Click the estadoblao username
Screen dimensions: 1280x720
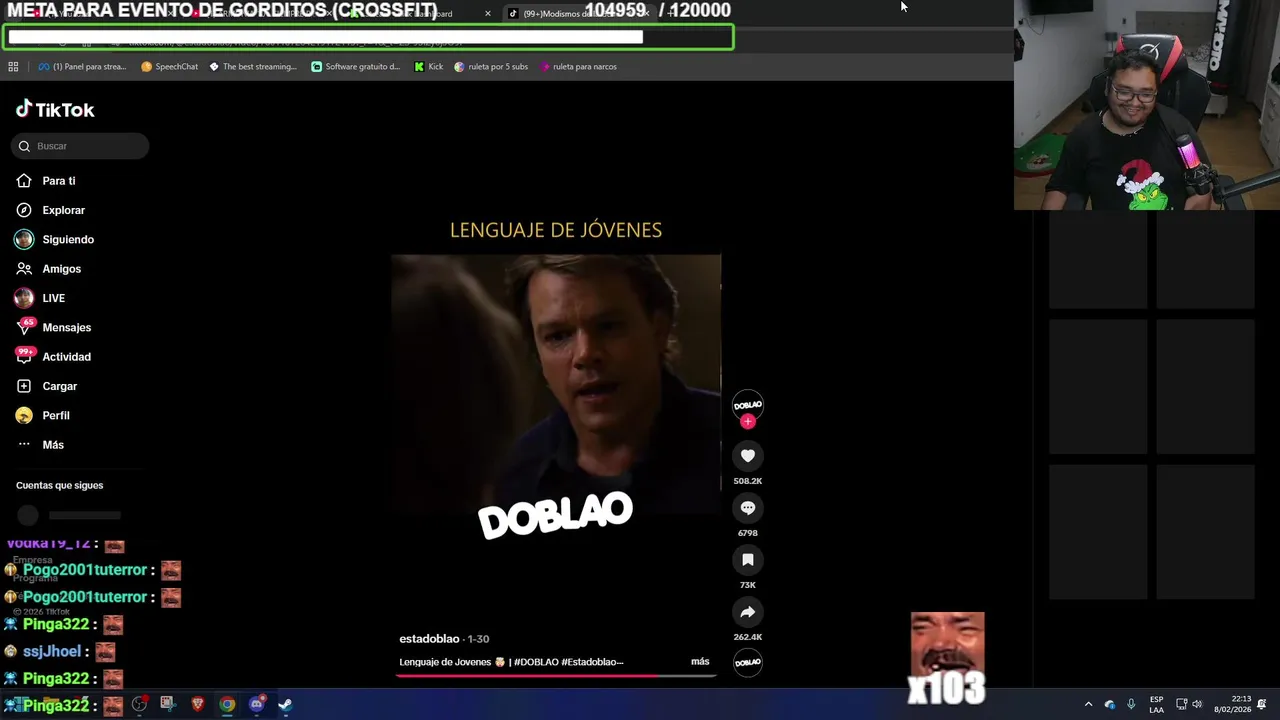point(429,639)
